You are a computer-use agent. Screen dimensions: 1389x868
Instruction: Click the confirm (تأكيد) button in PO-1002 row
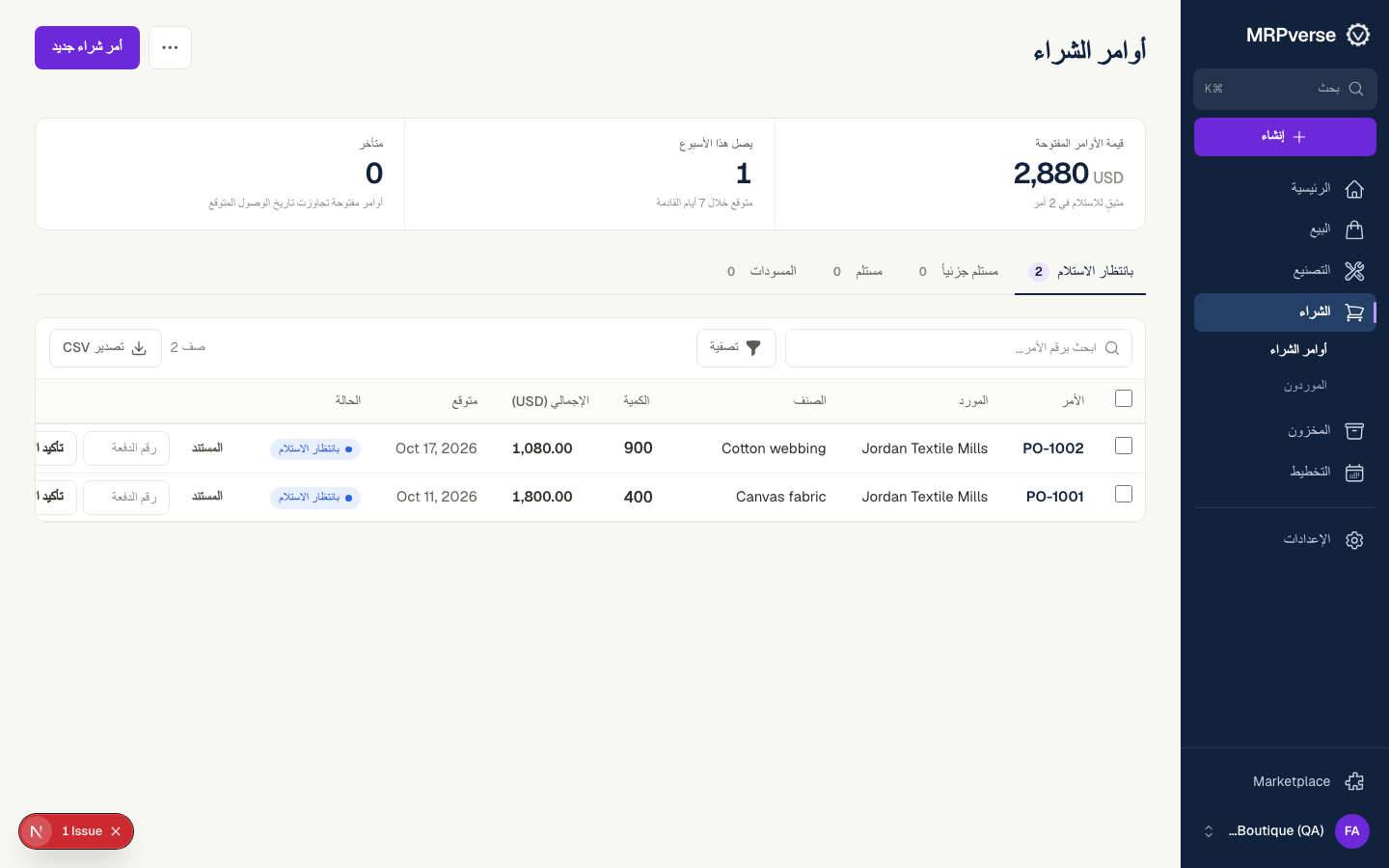[56, 448]
